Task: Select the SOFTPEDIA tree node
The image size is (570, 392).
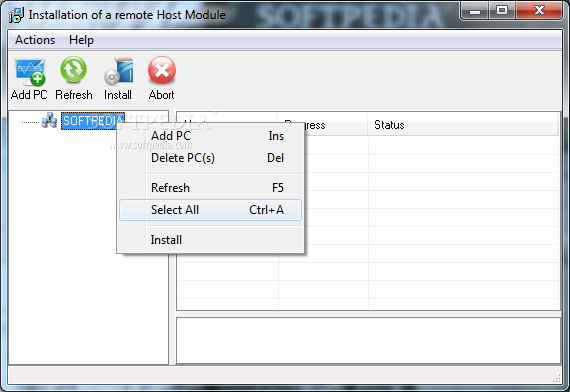Action: (x=93, y=120)
